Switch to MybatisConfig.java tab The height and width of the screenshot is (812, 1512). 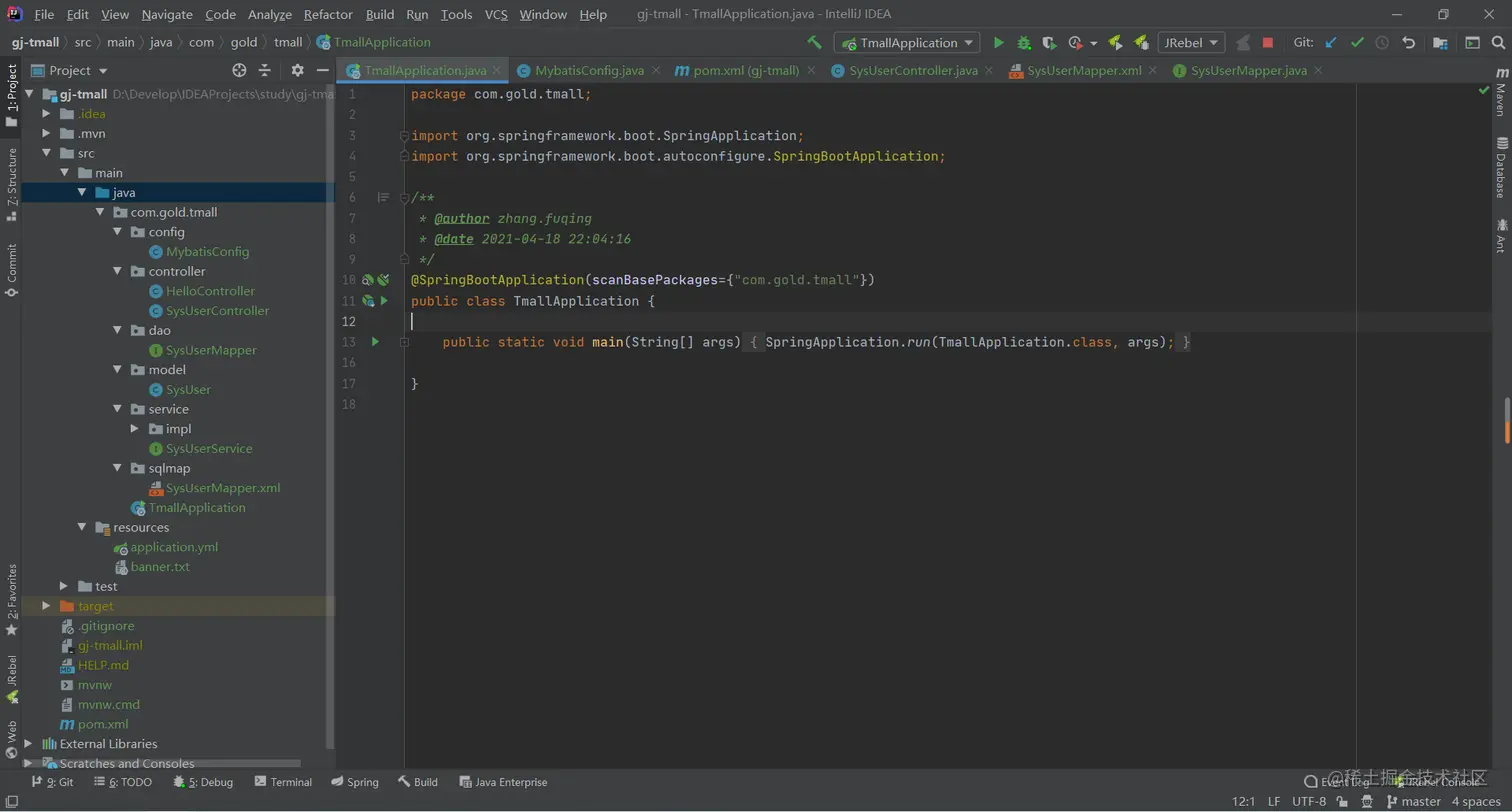tap(589, 70)
